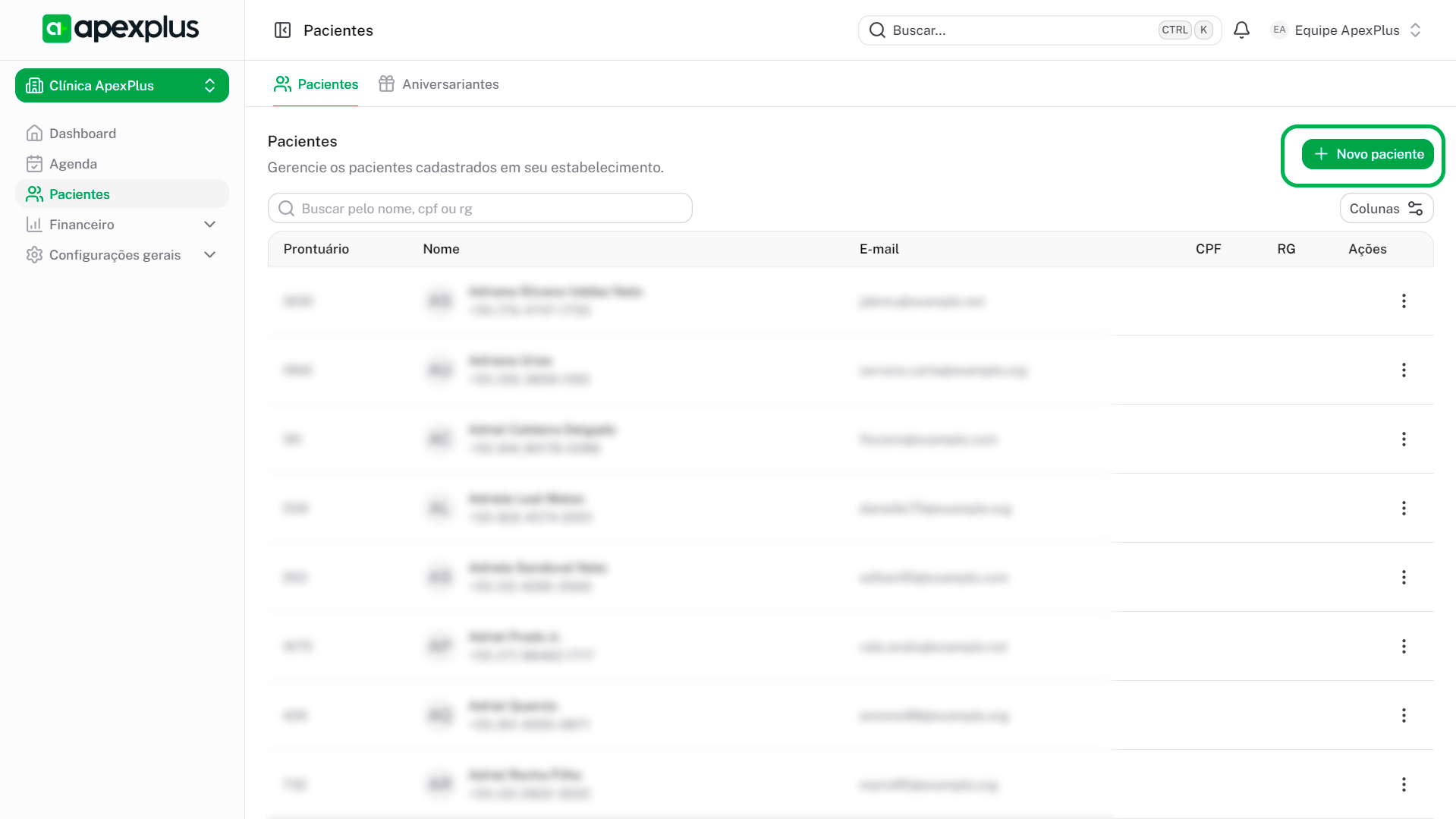Select the Pacientes tab

[x=316, y=84]
